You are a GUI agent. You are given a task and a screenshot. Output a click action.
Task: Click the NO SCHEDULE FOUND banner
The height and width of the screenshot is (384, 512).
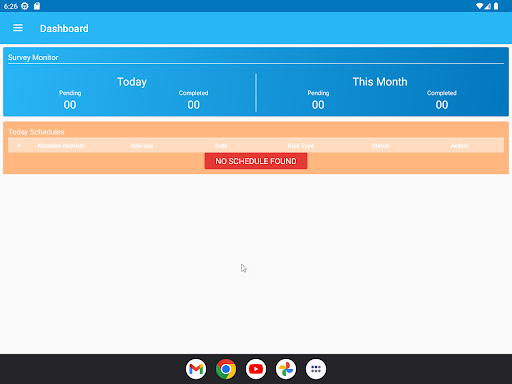(x=256, y=161)
